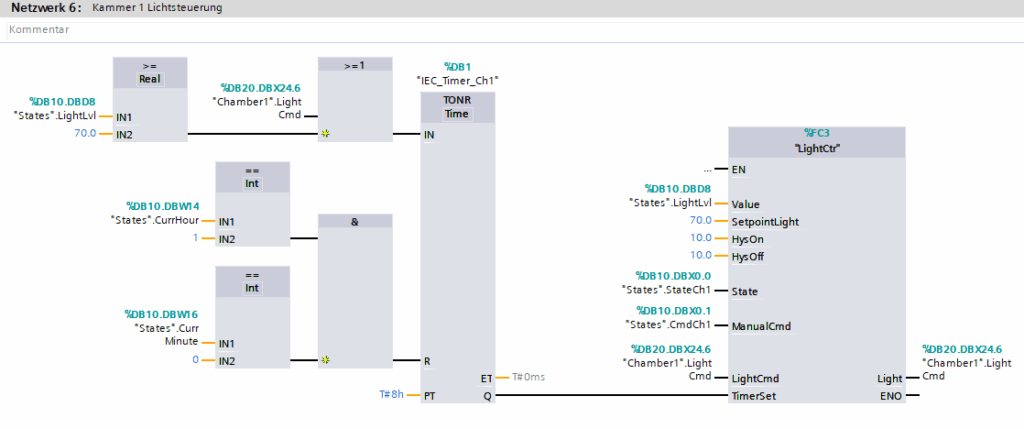
Task: Select the TONR Time block header
Action: tap(456, 107)
